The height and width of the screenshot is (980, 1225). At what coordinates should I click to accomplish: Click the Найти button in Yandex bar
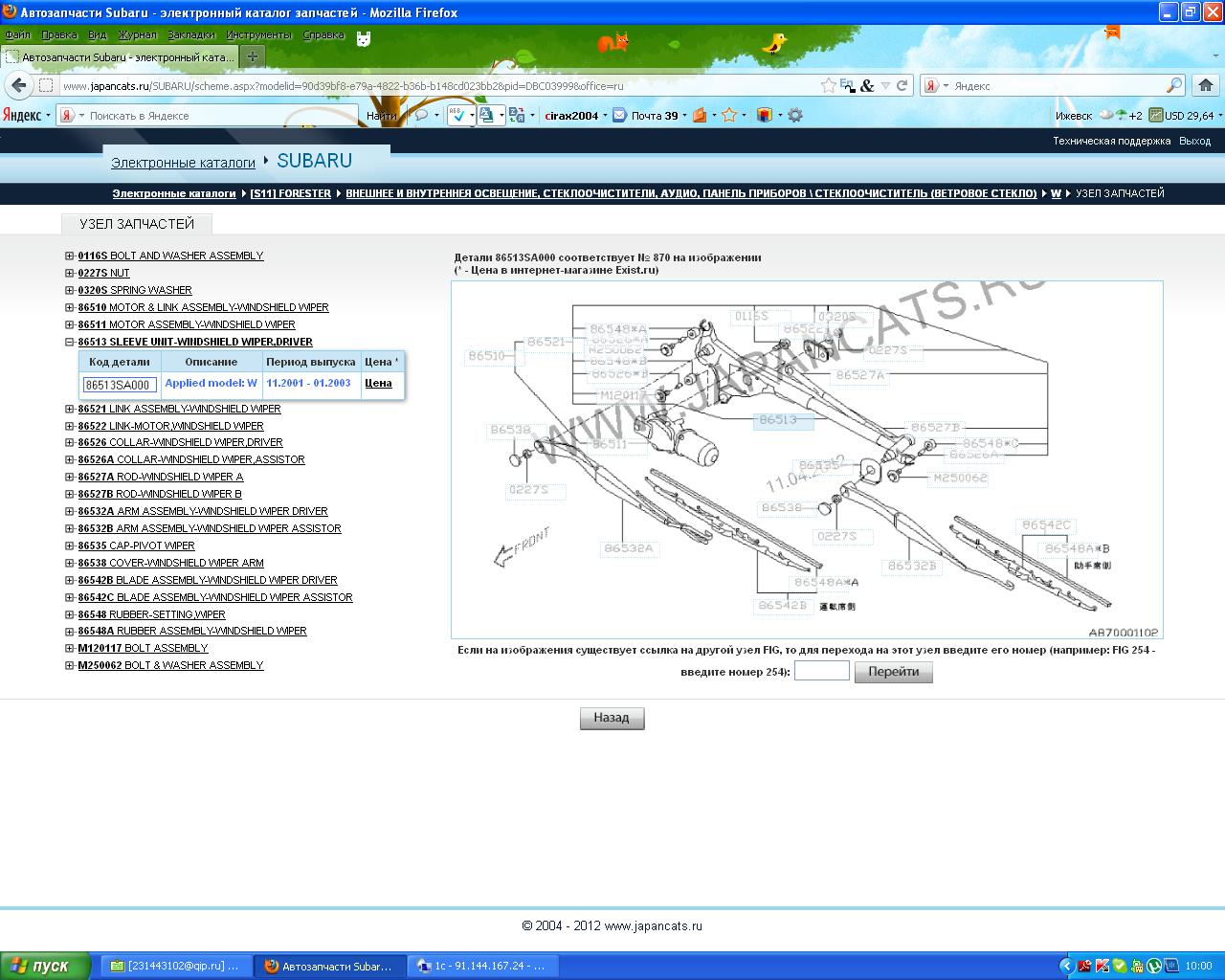(x=381, y=115)
